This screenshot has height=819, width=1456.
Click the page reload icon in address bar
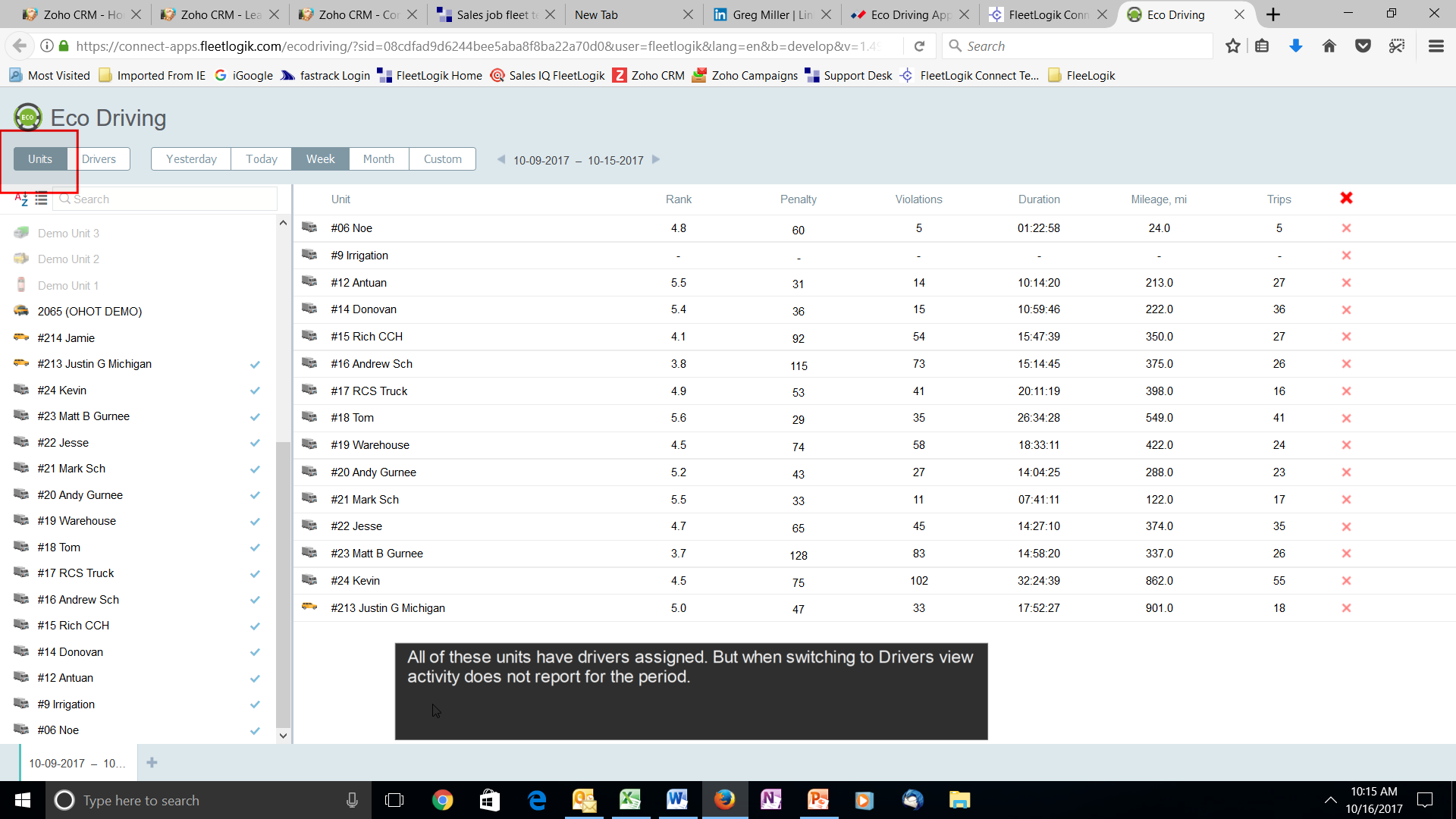pos(919,46)
